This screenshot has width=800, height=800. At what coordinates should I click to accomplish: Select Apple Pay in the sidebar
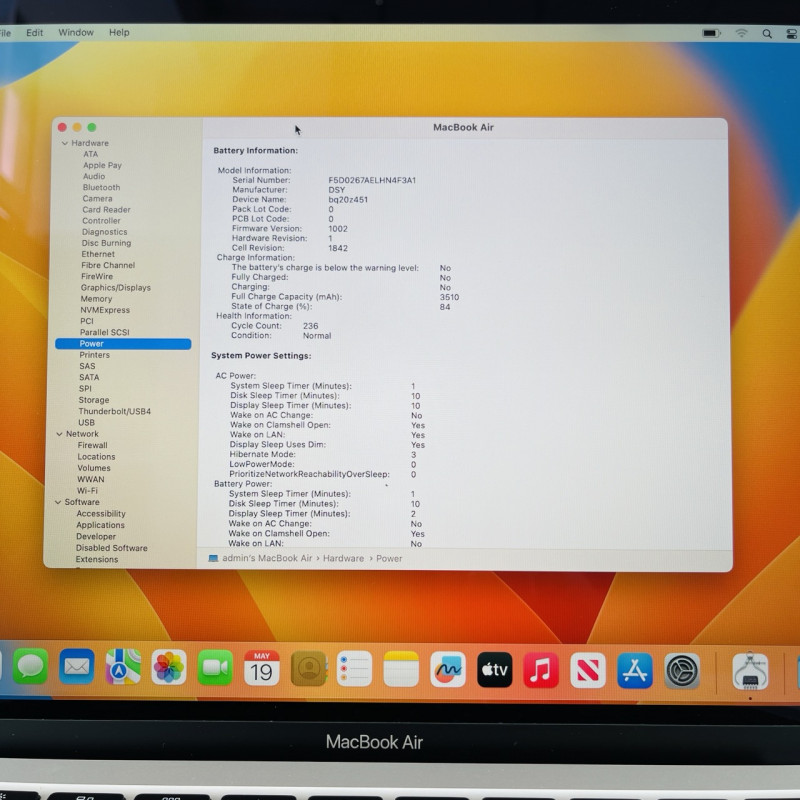(102, 165)
